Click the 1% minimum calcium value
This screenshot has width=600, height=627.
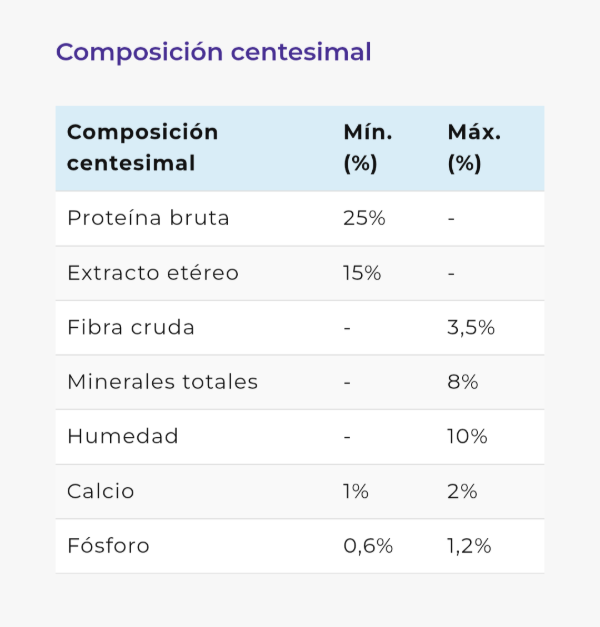coord(356,491)
